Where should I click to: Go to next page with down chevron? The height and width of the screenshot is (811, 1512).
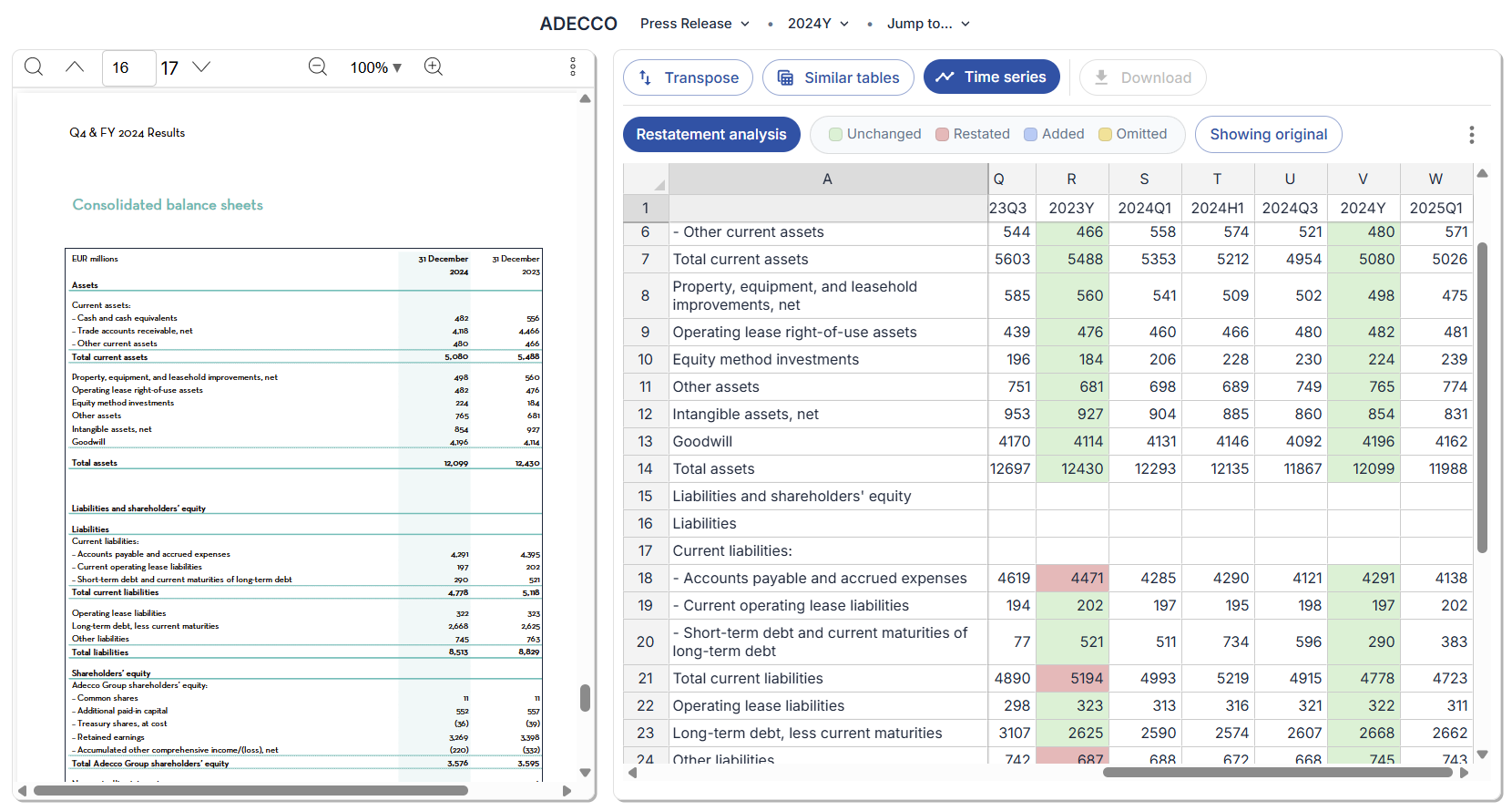(202, 67)
